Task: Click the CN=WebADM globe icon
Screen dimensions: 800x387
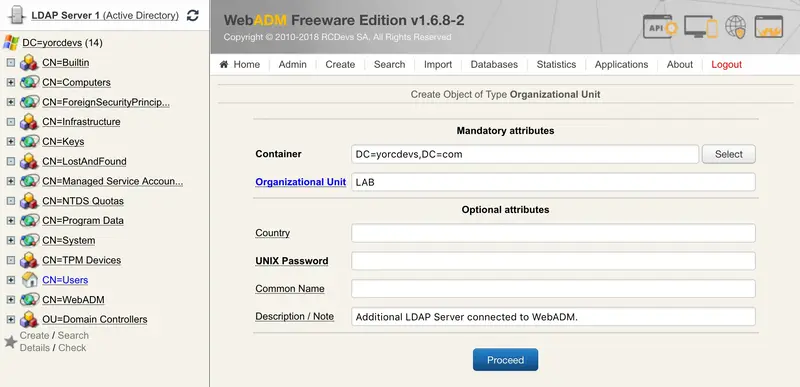Action: [30, 299]
